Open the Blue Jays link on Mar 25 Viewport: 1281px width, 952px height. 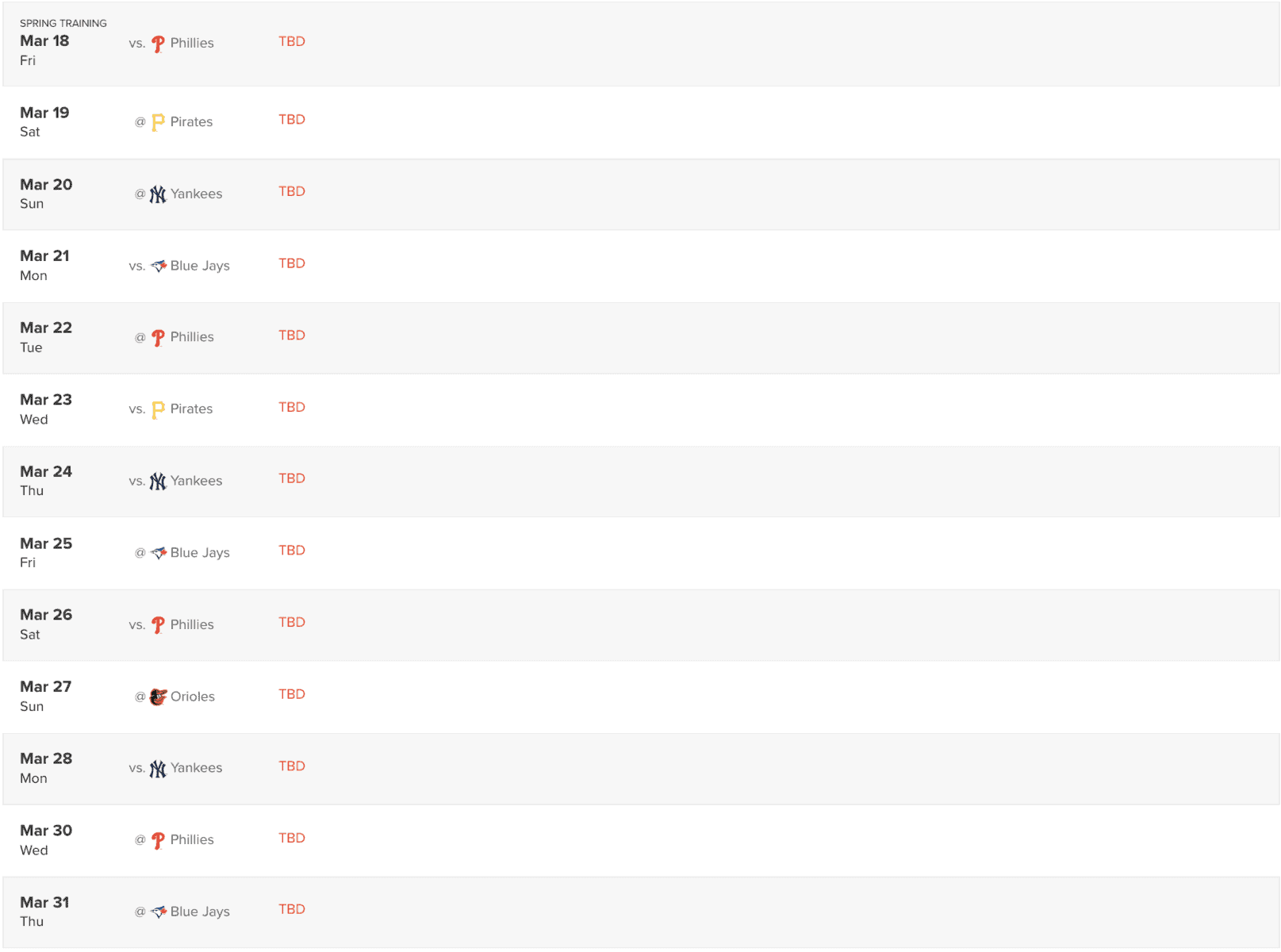coord(200,553)
